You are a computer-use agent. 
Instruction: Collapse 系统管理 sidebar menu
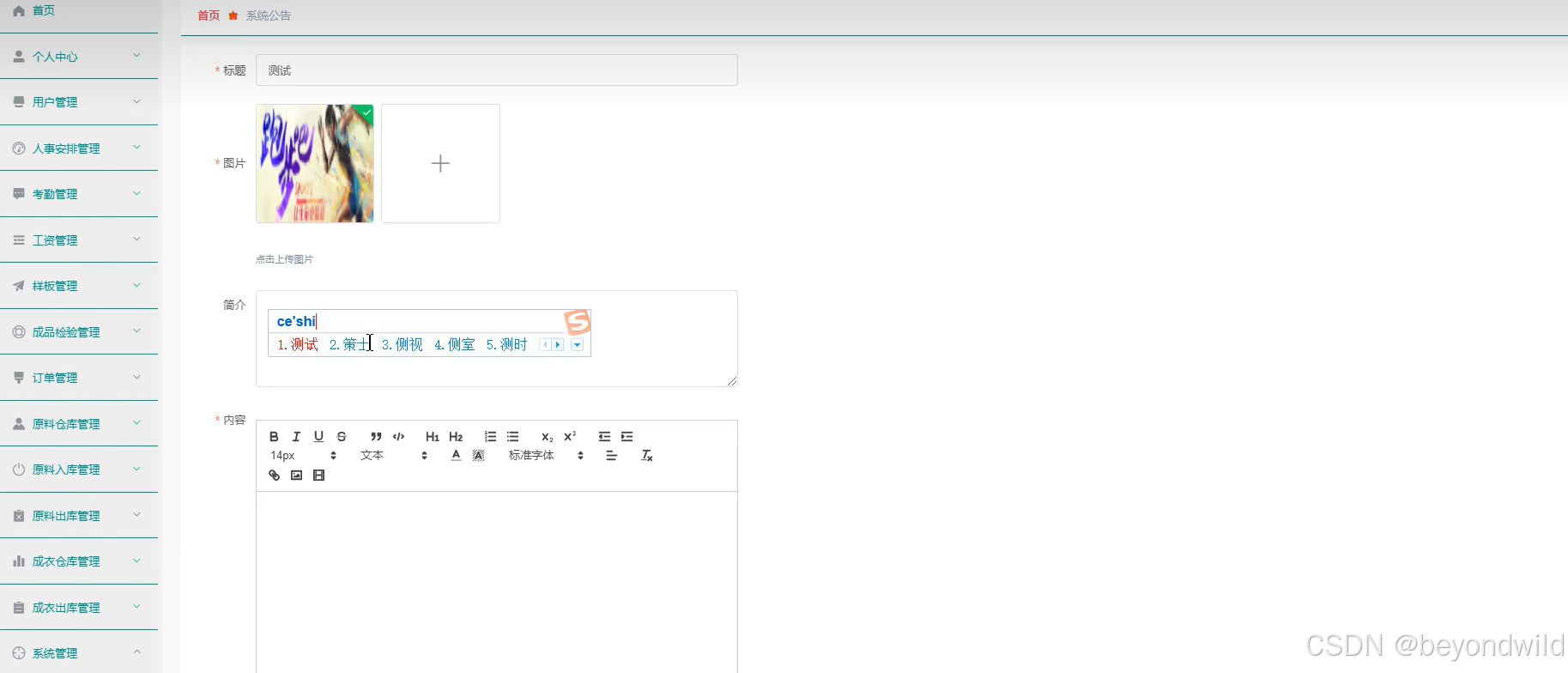click(79, 653)
